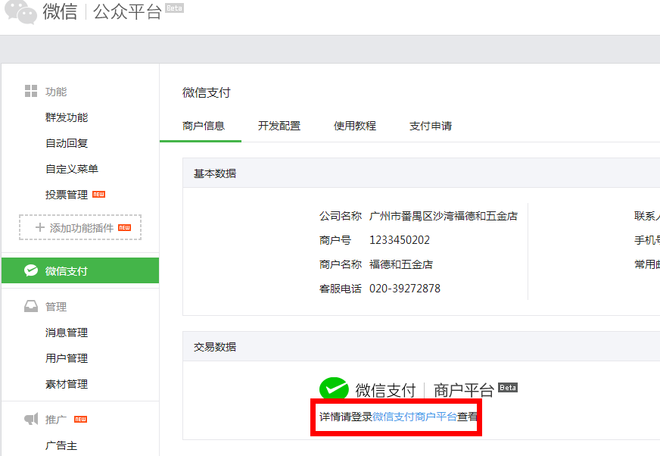Switch to the 使用教程 tab
Image resolution: width=660 pixels, height=456 pixels.
[355, 125]
